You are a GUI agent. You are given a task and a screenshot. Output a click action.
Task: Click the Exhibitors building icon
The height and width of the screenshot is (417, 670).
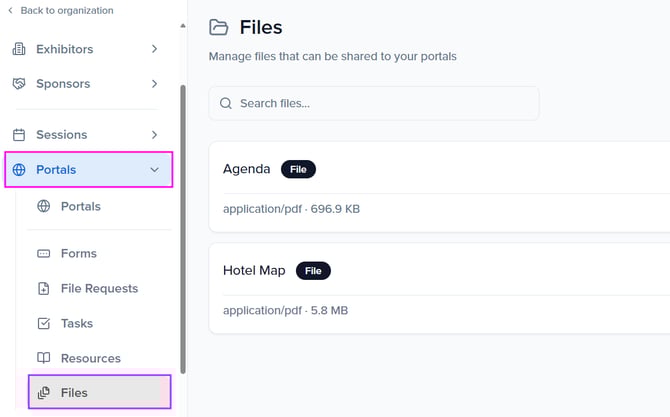tap(18, 49)
